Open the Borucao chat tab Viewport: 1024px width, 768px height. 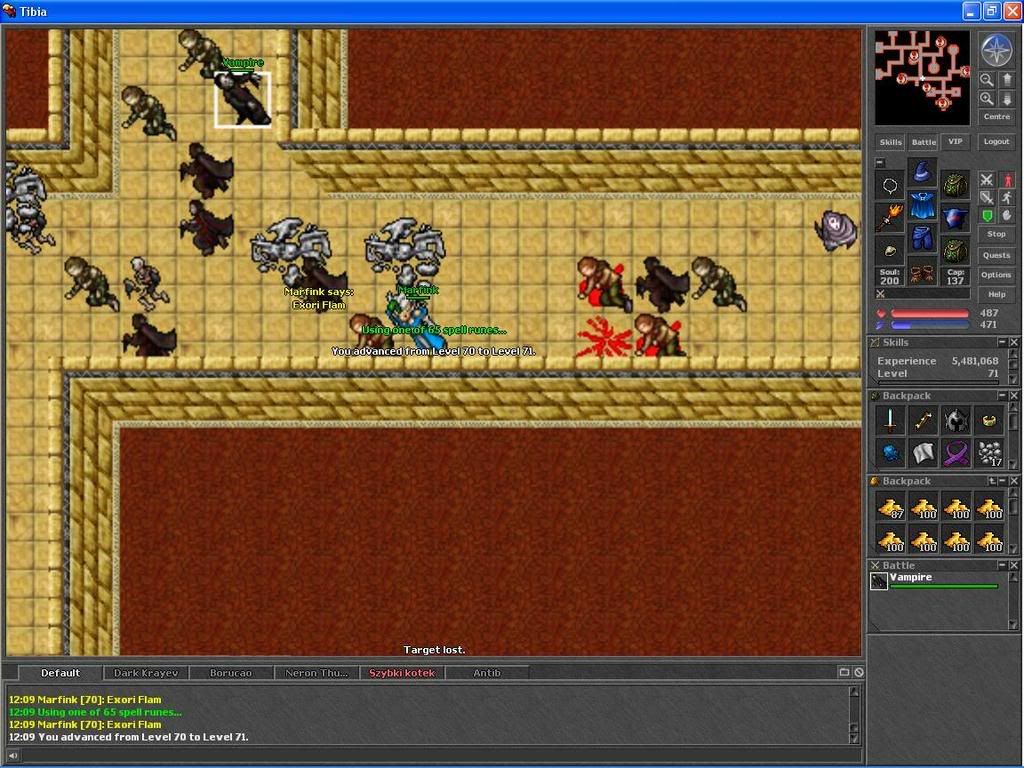point(231,673)
